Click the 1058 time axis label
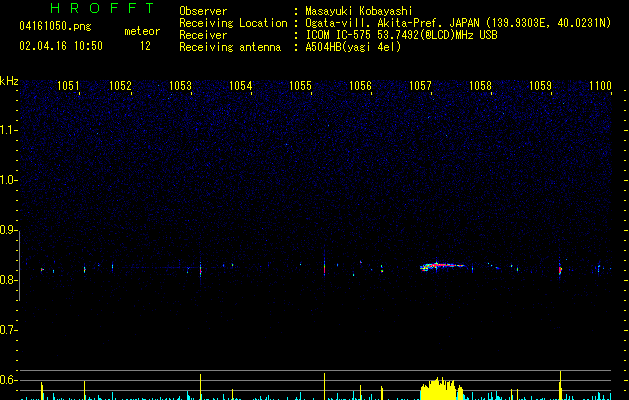 pos(480,86)
